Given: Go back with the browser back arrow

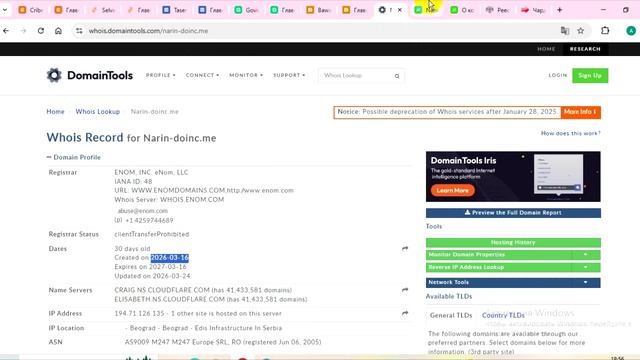Looking at the screenshot, I should (6, 31).
